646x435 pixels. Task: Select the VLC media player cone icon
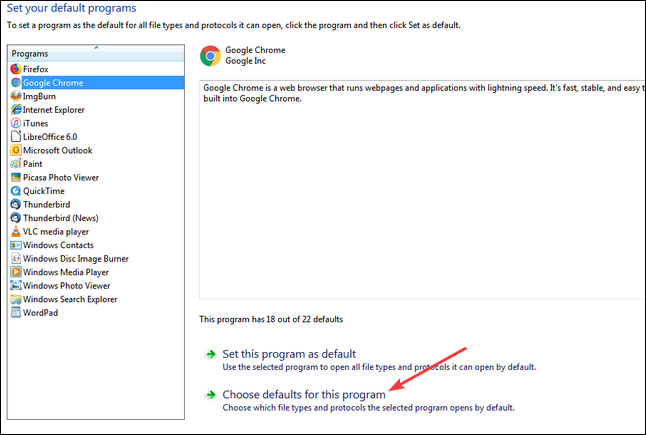(x=16, y=232)
